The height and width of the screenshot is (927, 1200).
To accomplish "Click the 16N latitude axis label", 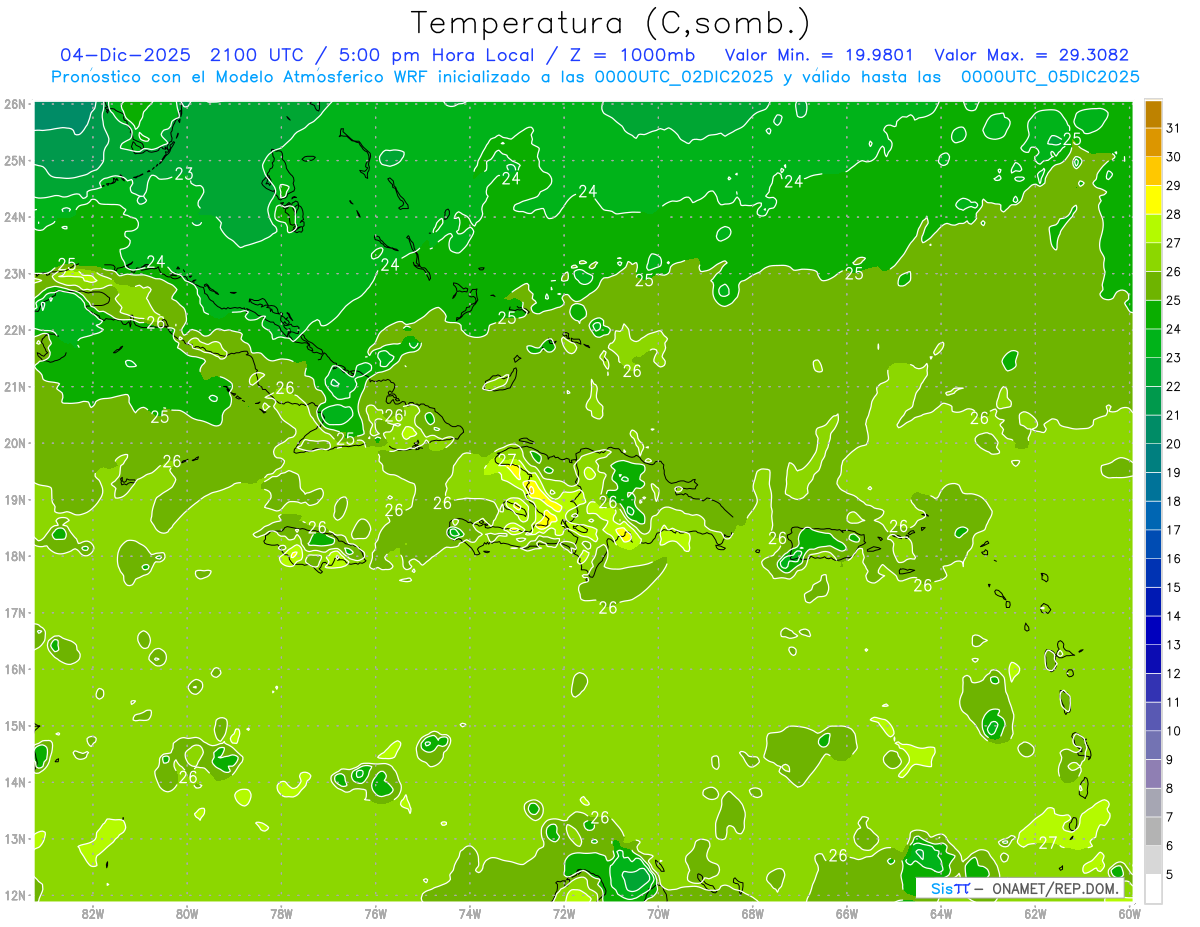I will click(14, 669).
